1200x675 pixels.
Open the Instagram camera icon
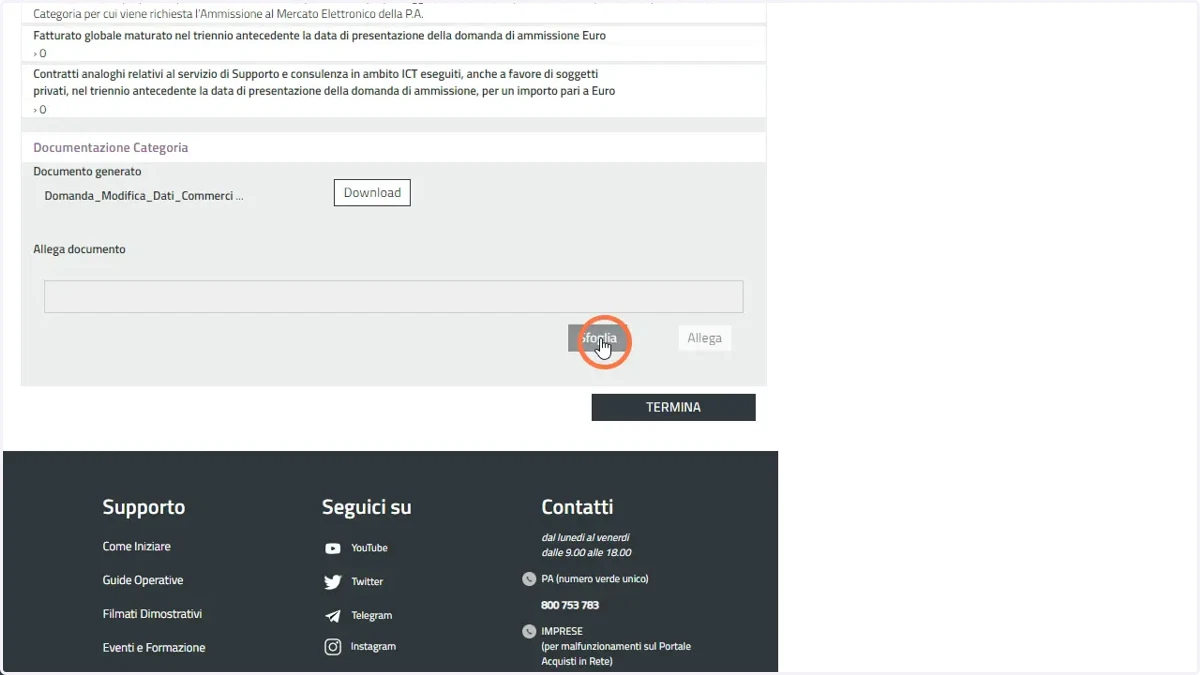333,647
